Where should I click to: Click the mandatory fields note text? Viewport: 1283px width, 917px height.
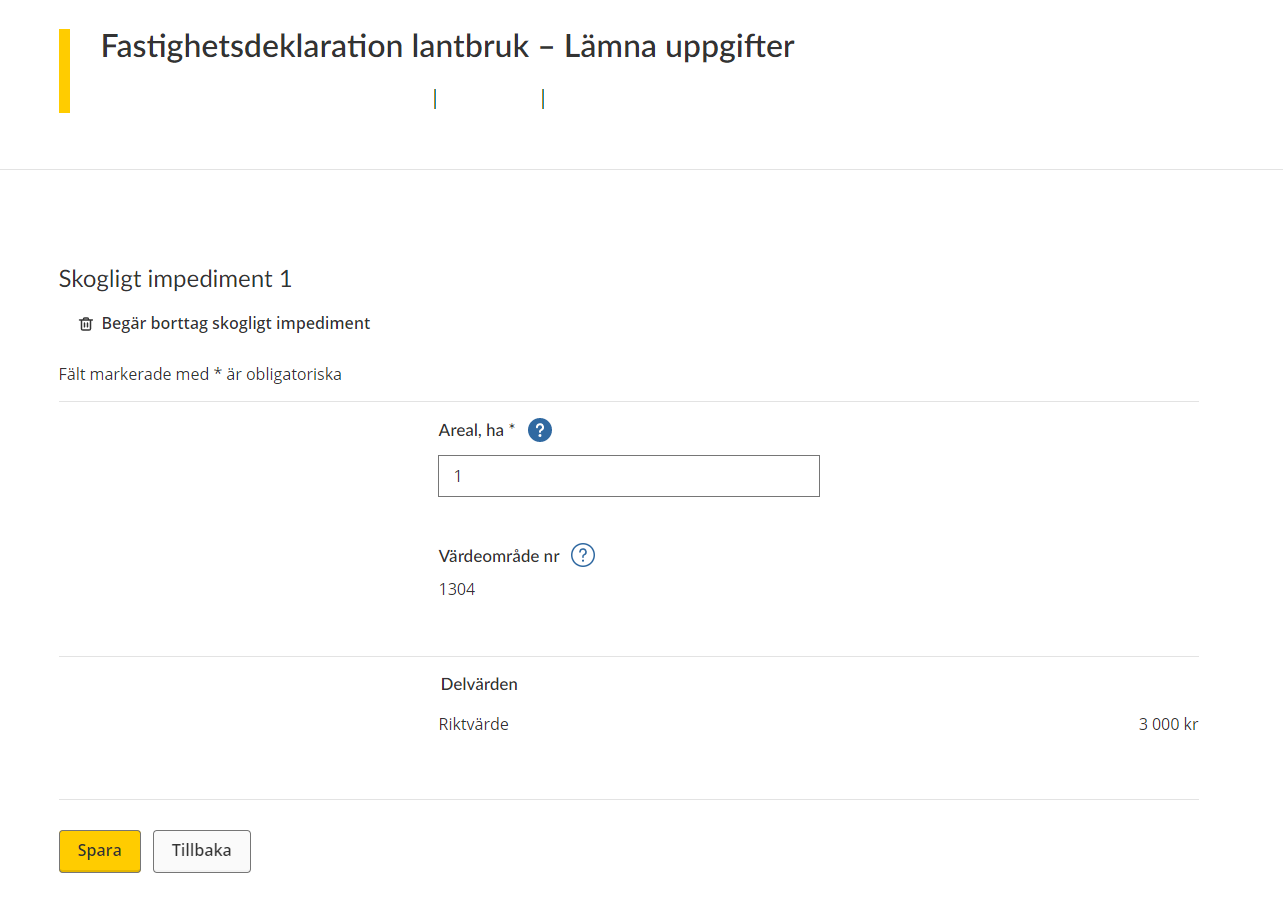pos(200,375)
